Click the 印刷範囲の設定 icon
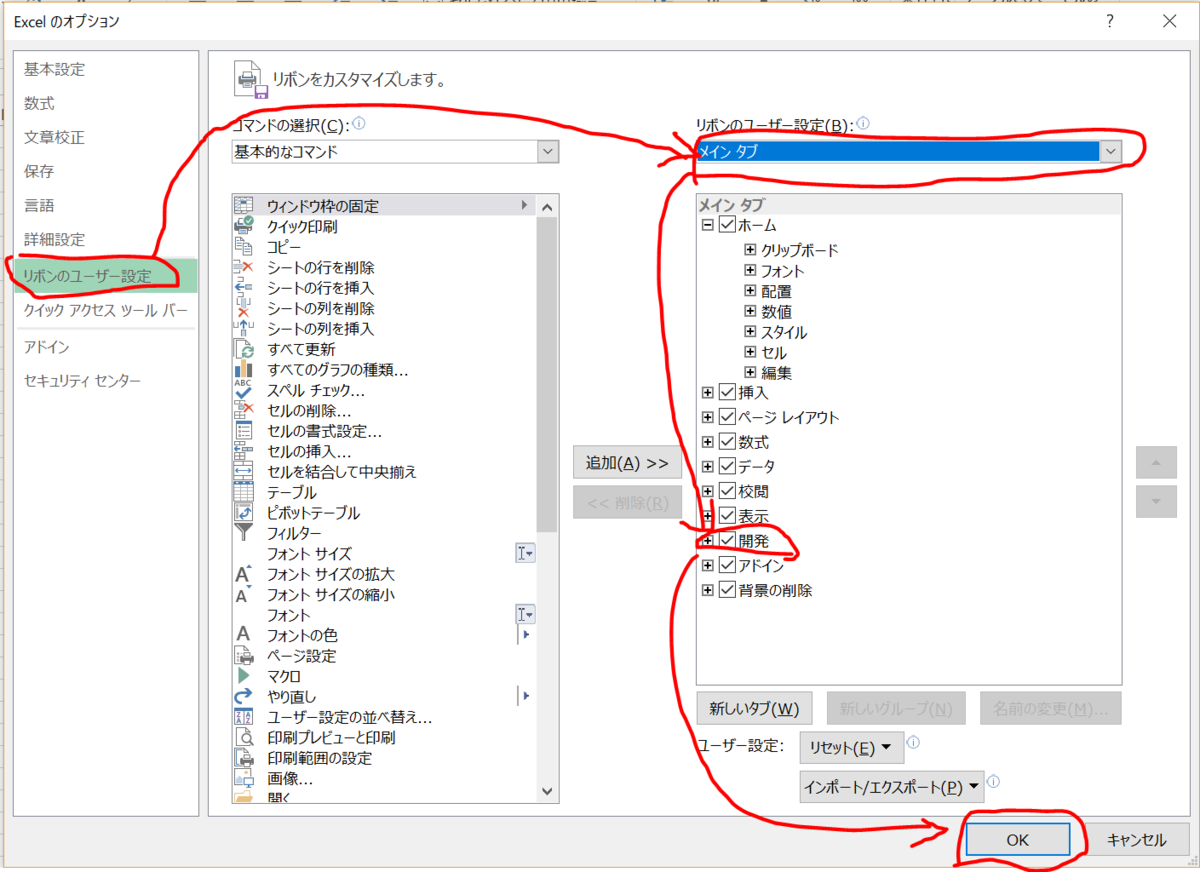This screenshot has width=1200, height=872. point(243,758)
